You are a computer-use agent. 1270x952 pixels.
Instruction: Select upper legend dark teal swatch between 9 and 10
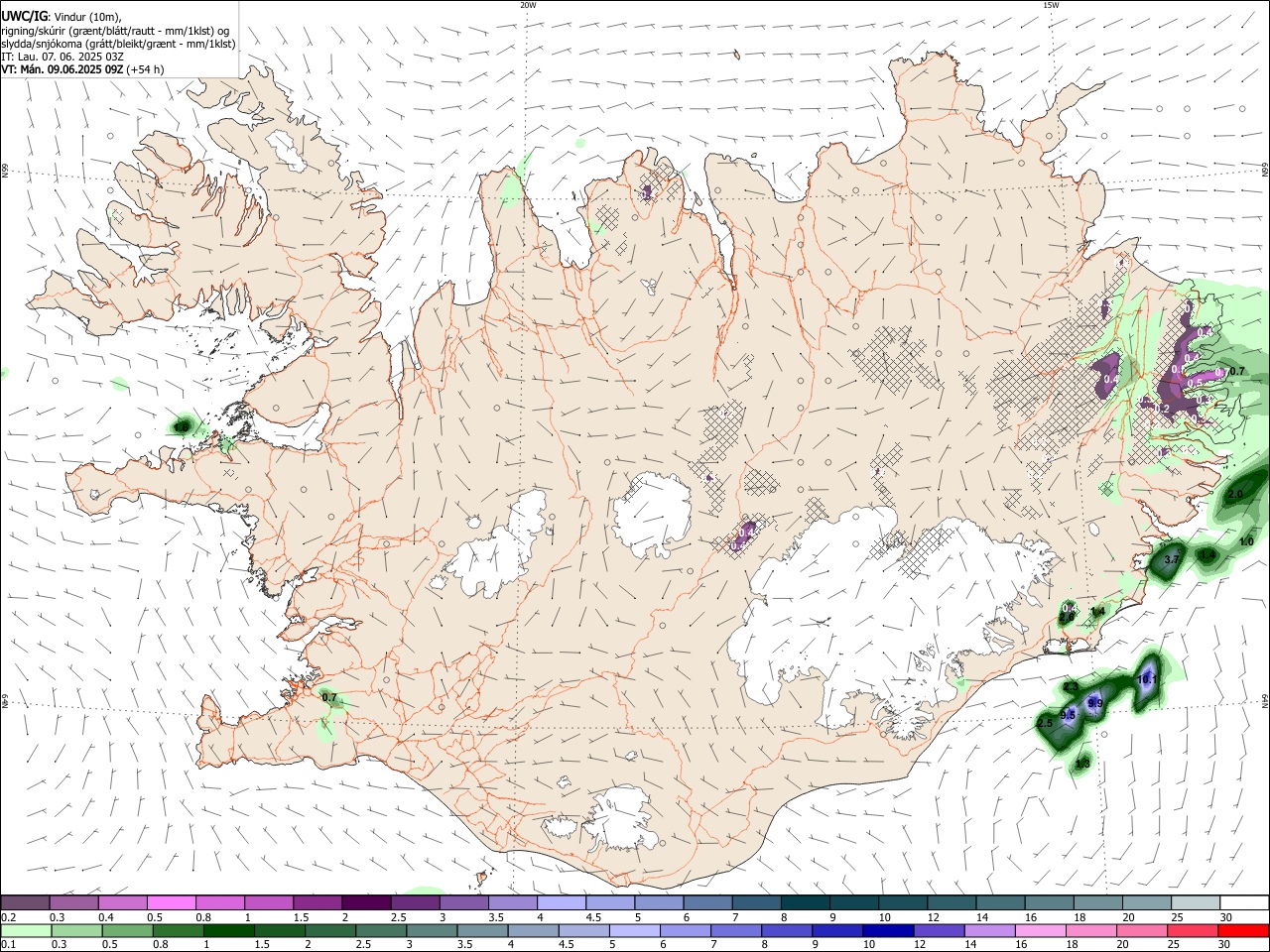pyautogui.click(x=854, y=902)
